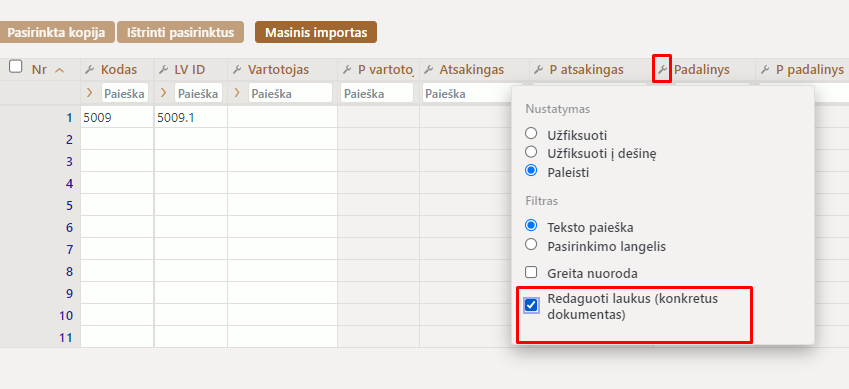Open column settings wrench for P vartotojas
Image resolution: width=849 pixels, height=389 pixels.
[x=347, y=70]
